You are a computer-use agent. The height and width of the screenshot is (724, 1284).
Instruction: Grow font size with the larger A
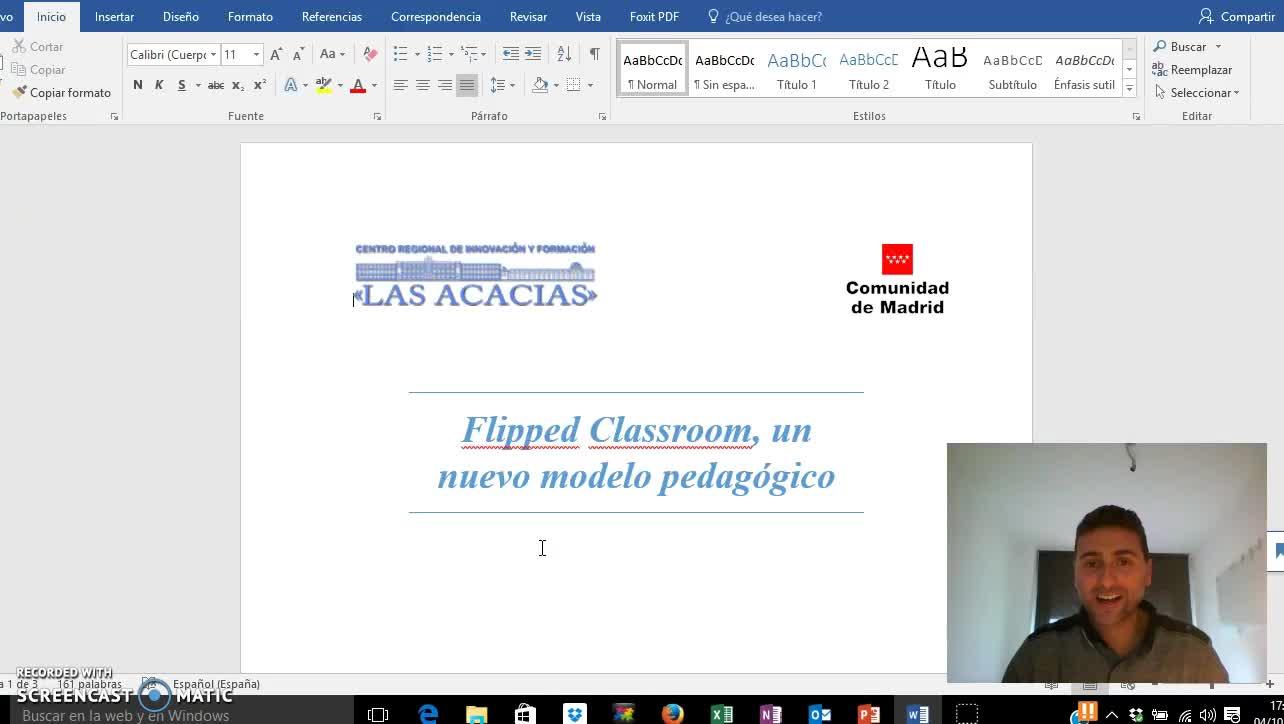276,54
